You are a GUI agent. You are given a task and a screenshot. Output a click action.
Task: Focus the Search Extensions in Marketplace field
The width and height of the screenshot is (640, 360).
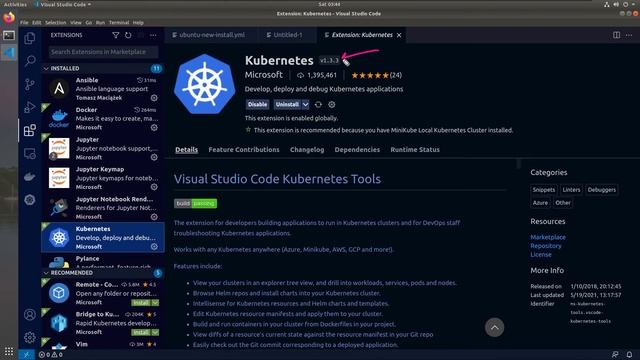pos(103,52)
